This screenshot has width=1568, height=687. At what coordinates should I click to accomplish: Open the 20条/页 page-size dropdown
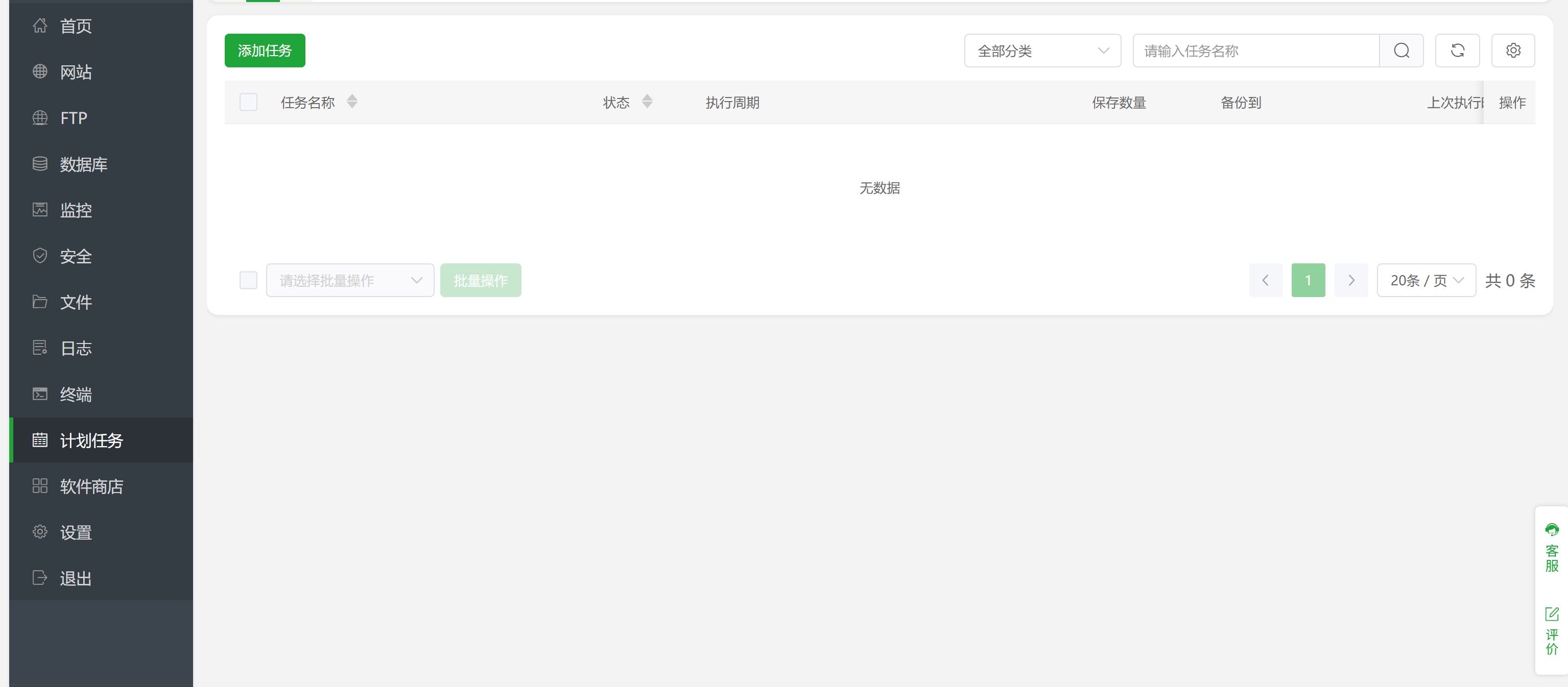tap(1426, 280)
